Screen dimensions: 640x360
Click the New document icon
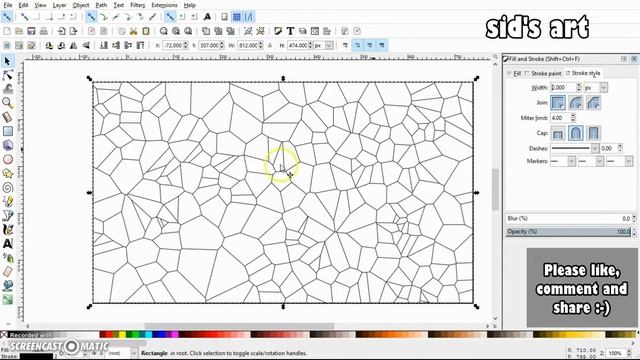(7, 31)
